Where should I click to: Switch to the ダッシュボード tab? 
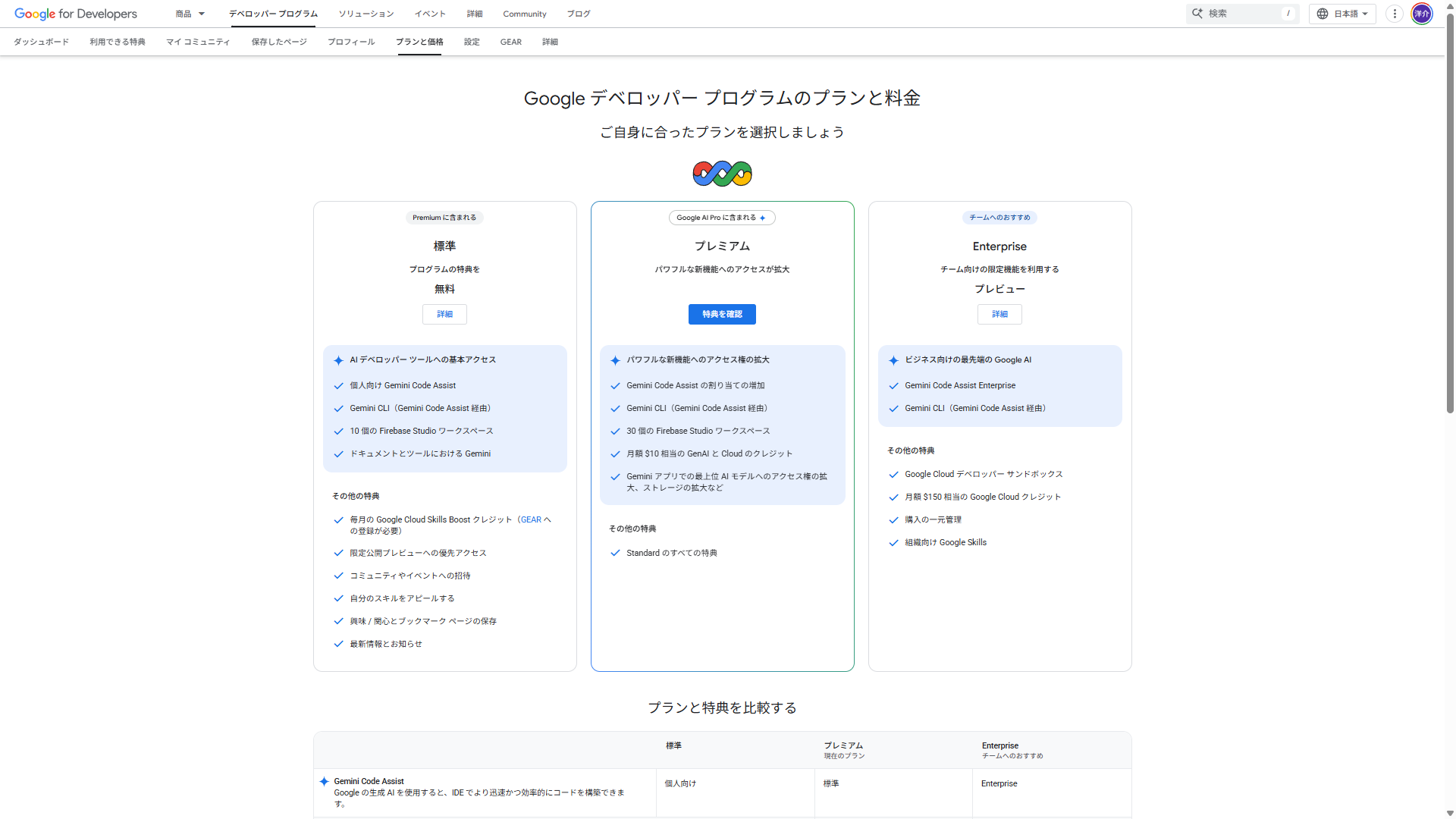42,42
